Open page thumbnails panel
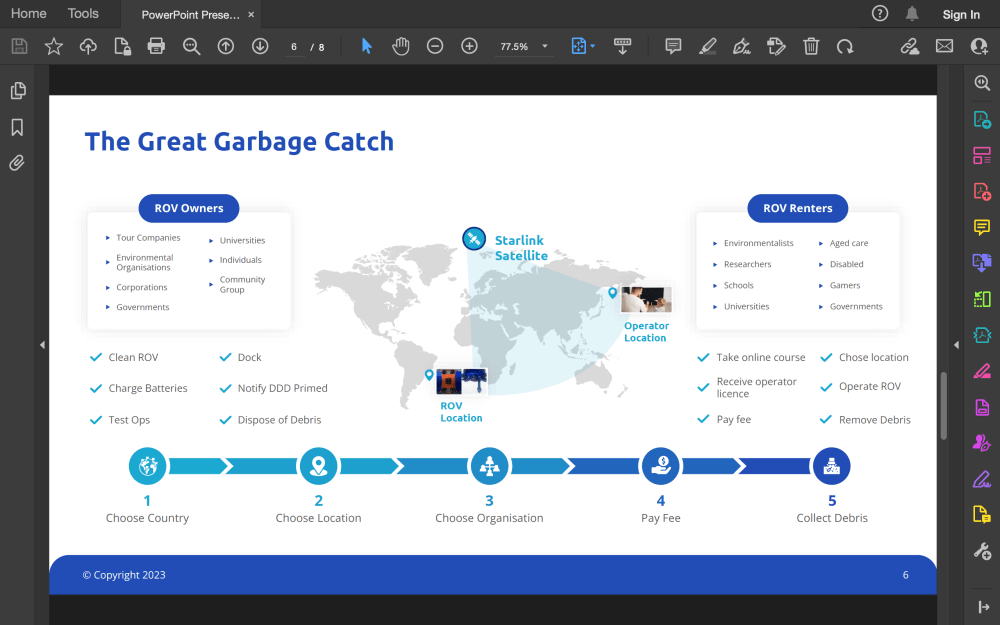The height and width of the screenshot is (625, 1000). pos(18,91)
